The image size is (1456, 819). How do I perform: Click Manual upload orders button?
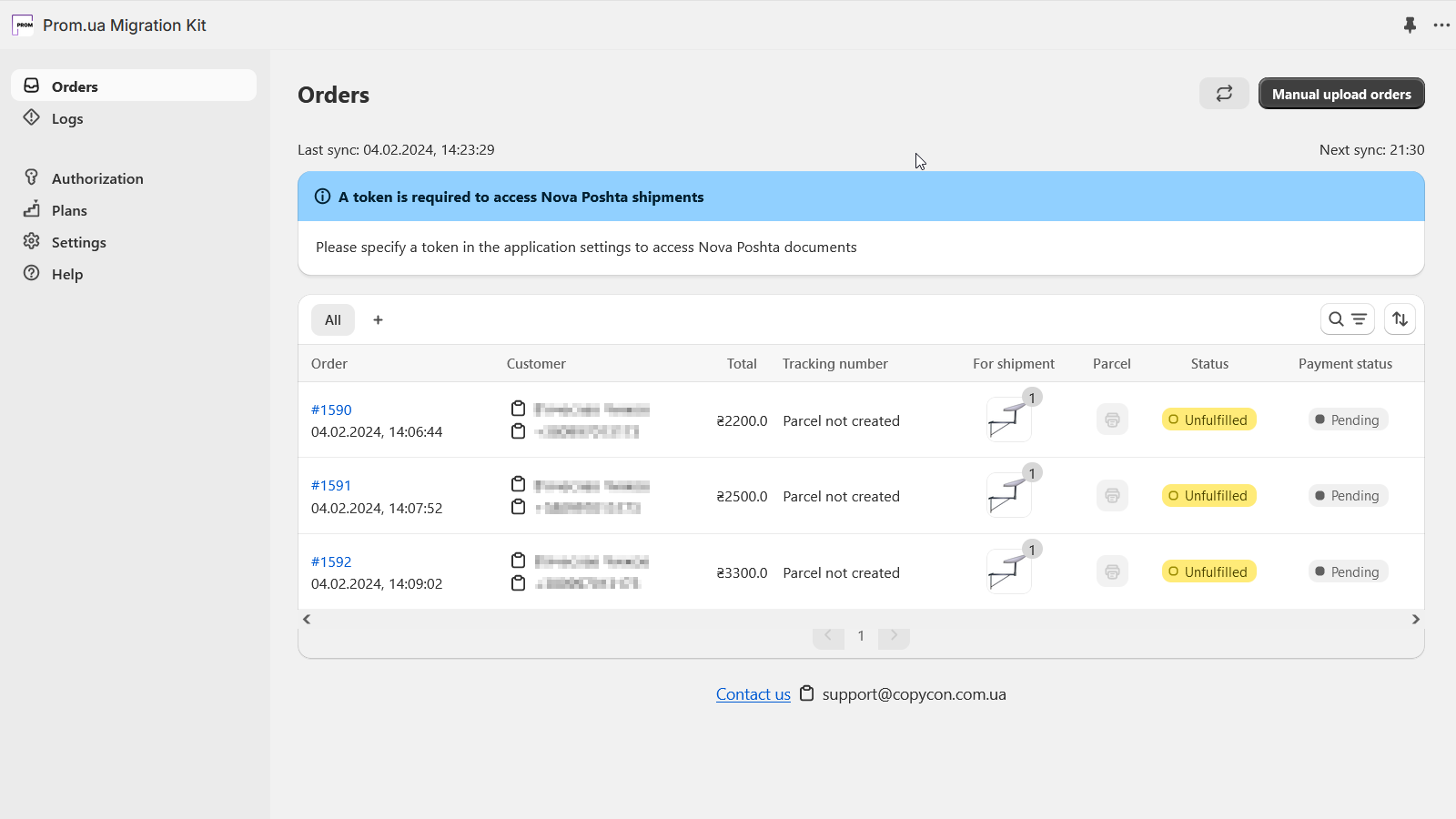pyautogui.click(x=1341, y=94)
